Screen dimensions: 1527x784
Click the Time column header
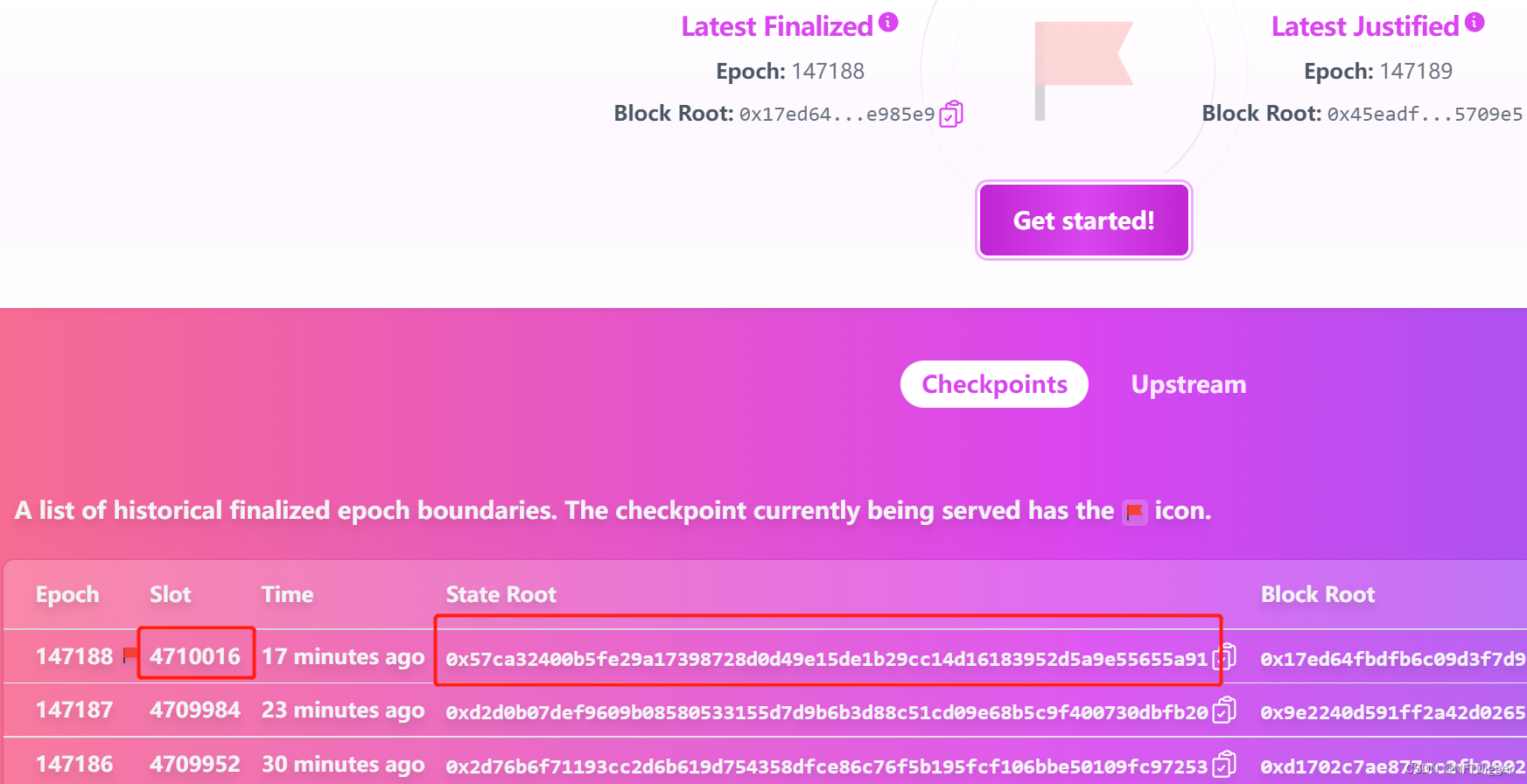coord(287,595)
